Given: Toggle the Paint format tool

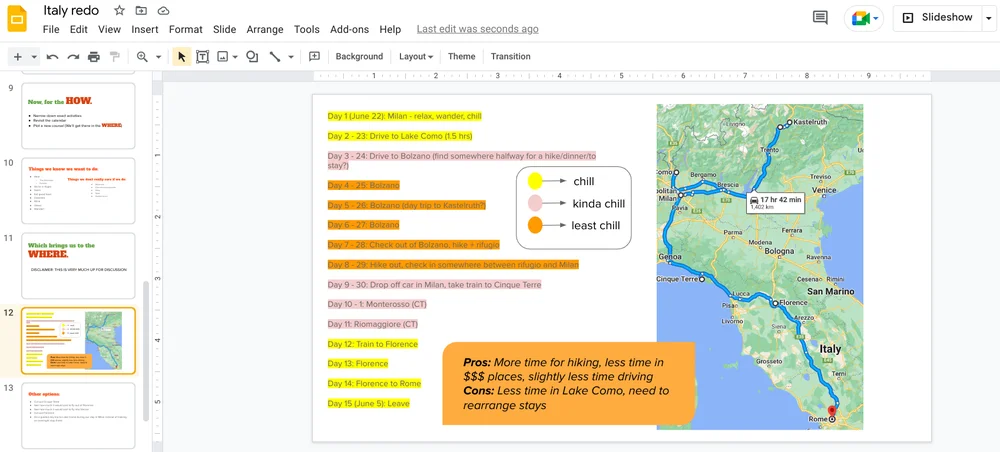Looking at the screenshot, I should [115, 57].
